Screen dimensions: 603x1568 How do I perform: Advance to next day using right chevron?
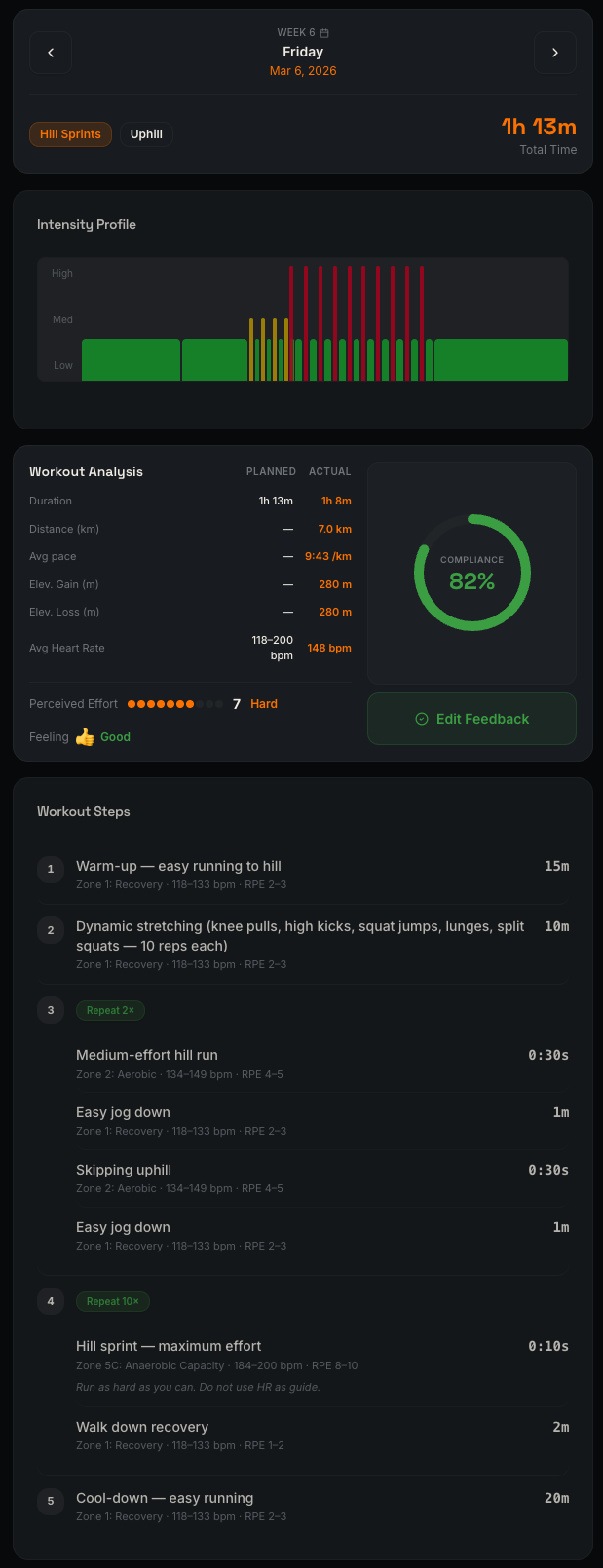click(554, 52)
